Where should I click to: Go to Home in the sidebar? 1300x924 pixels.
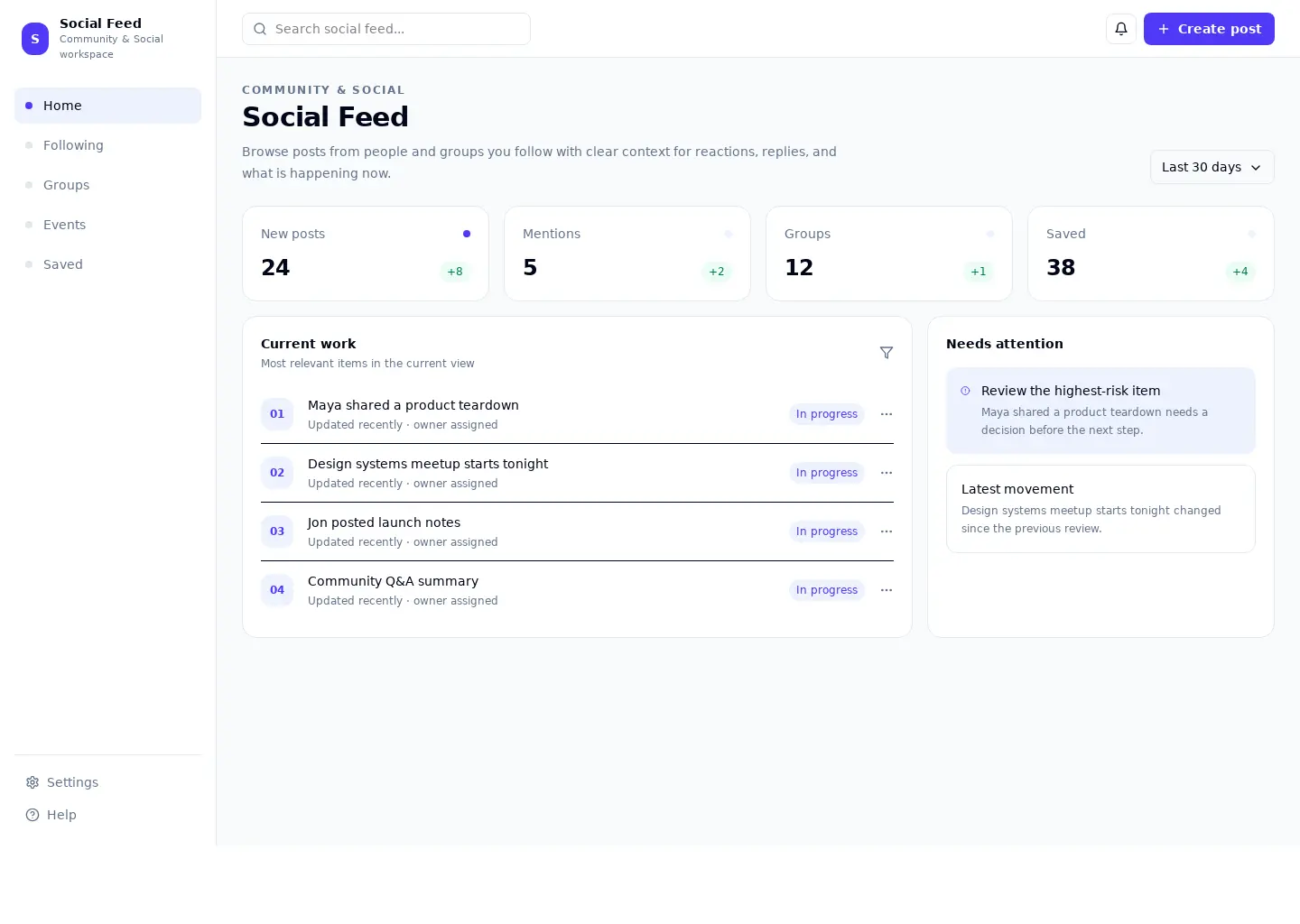[107, 106]
